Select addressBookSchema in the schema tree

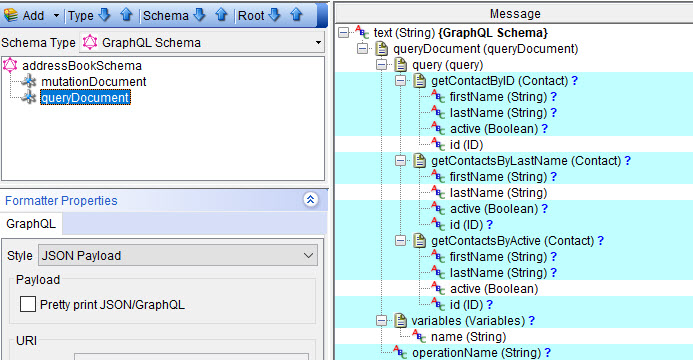(x=82, y=66)
